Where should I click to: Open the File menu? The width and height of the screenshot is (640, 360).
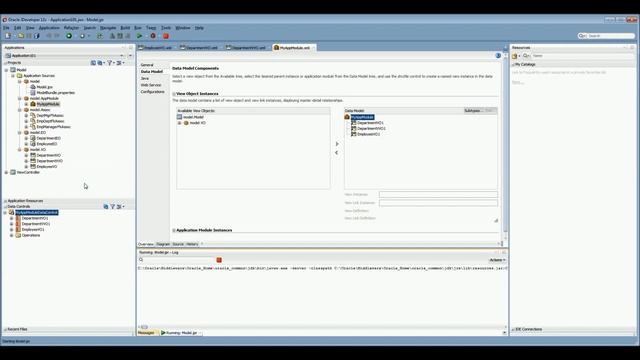tap(6, 28)
